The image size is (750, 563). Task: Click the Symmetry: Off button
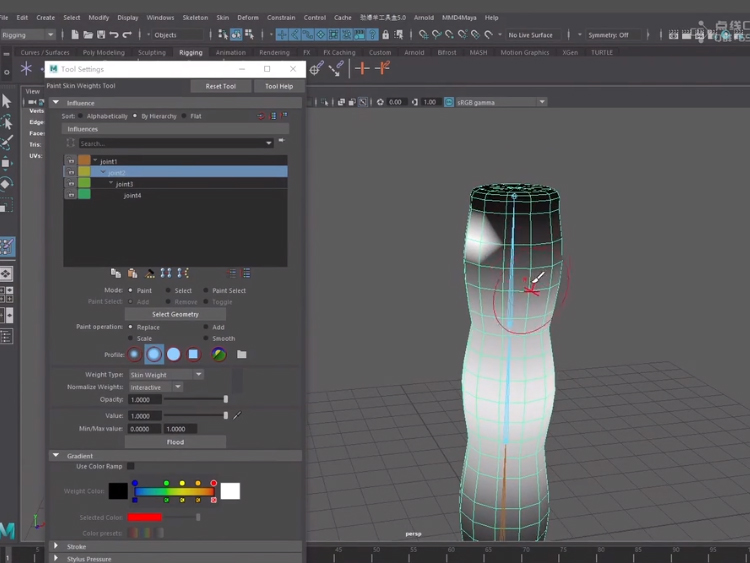tap(608, 35)
